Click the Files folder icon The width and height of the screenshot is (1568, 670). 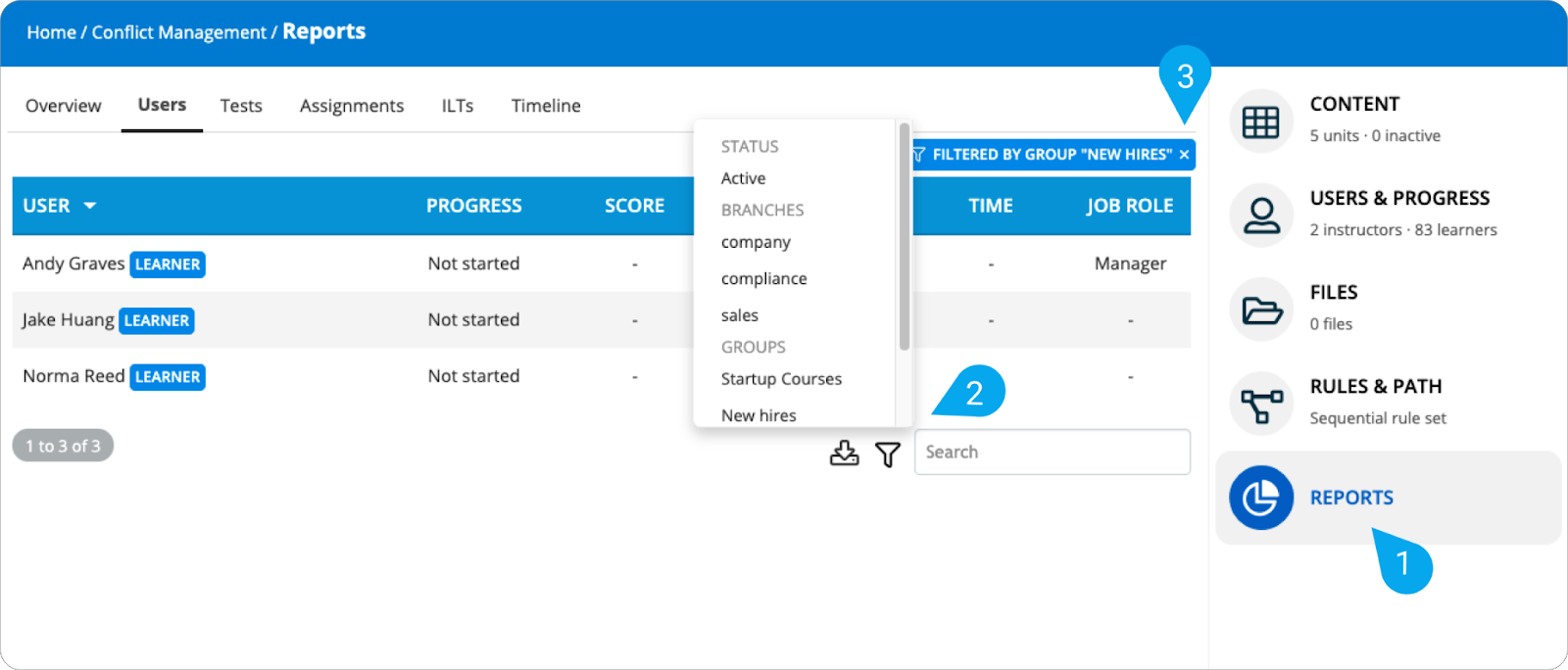click(x=1260, y=310)
